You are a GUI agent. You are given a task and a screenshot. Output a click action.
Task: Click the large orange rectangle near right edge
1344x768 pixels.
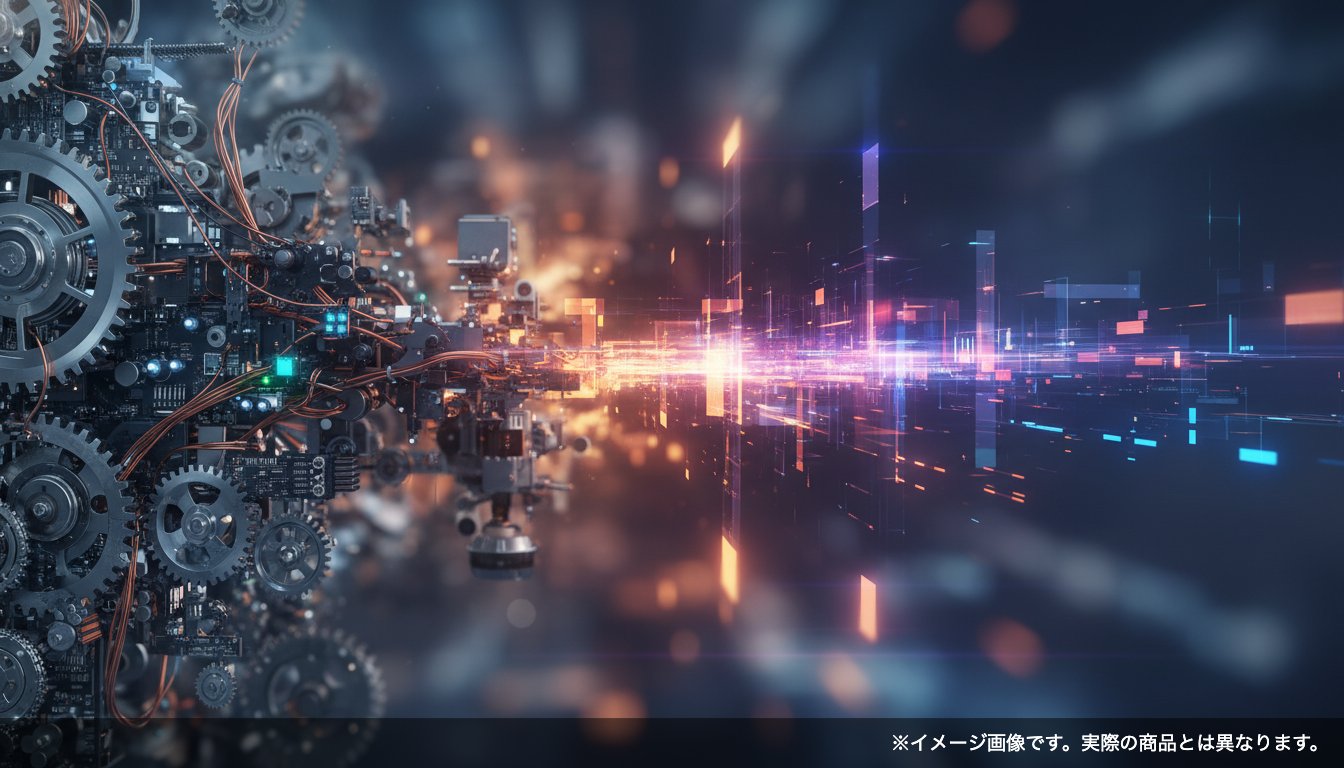tap(1312, 307)
